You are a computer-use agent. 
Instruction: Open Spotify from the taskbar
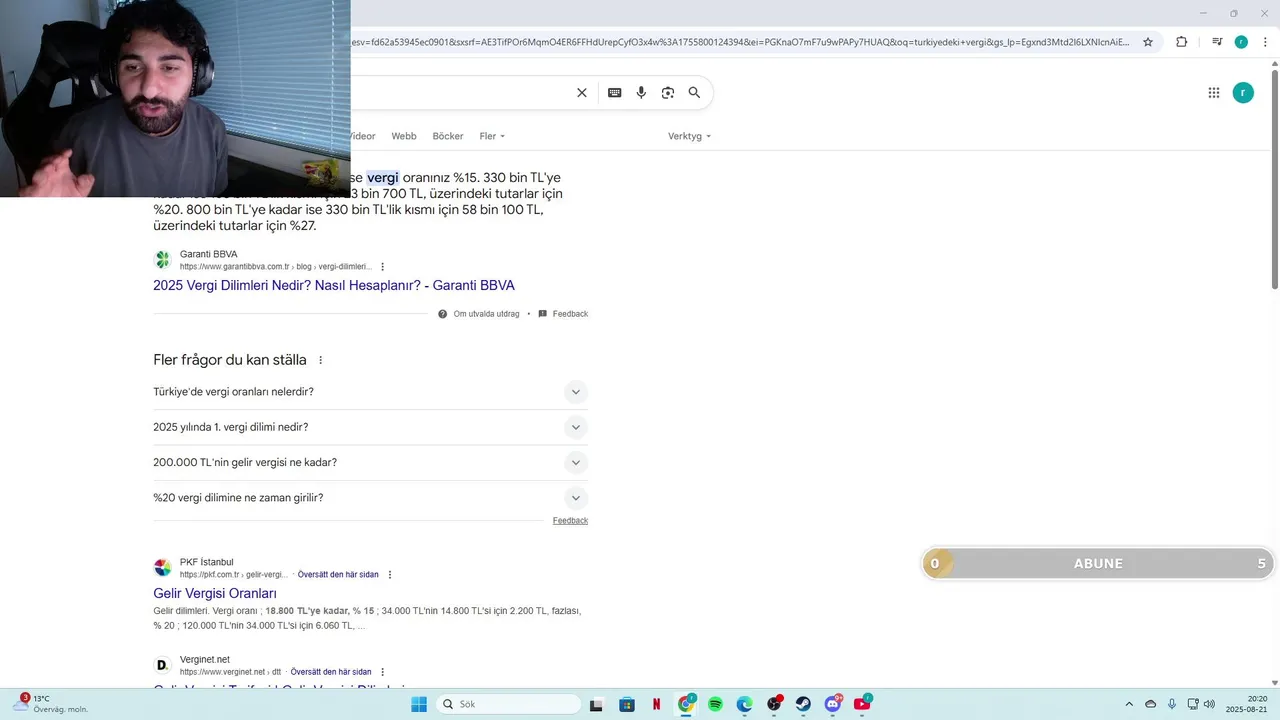(x=715, y=704)
